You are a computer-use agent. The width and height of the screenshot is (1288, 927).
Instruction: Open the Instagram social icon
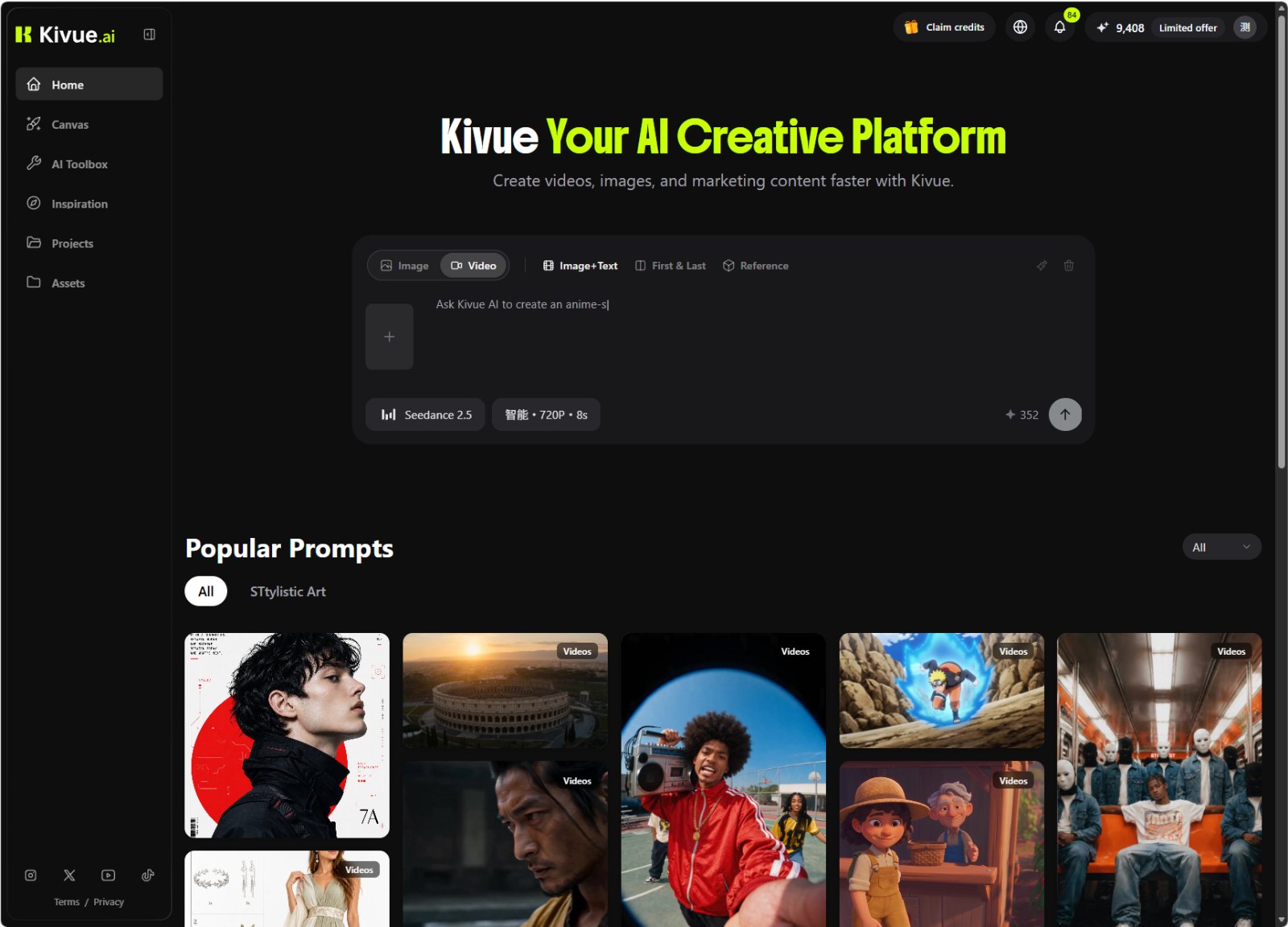tap(31, 875)
